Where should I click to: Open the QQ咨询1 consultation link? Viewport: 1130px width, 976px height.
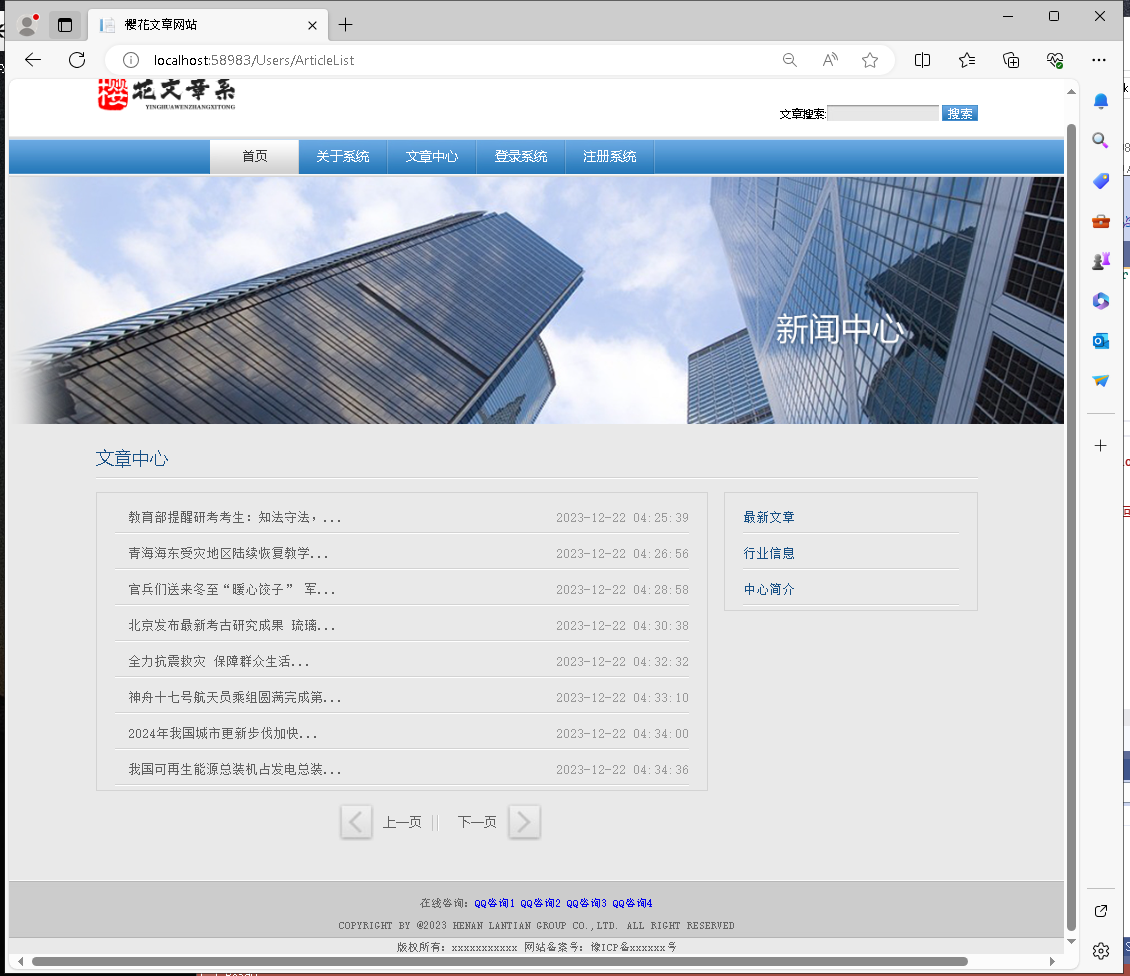pyautogui.click(x=494, y=902)
